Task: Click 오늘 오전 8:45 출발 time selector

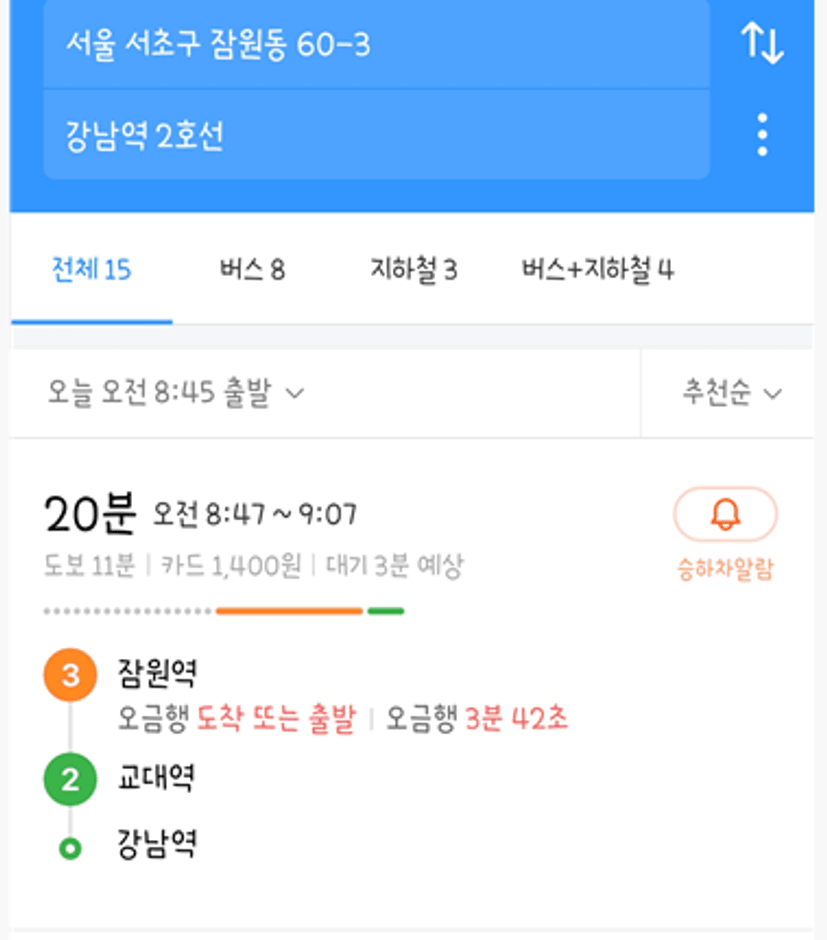Action: [176, 393]
